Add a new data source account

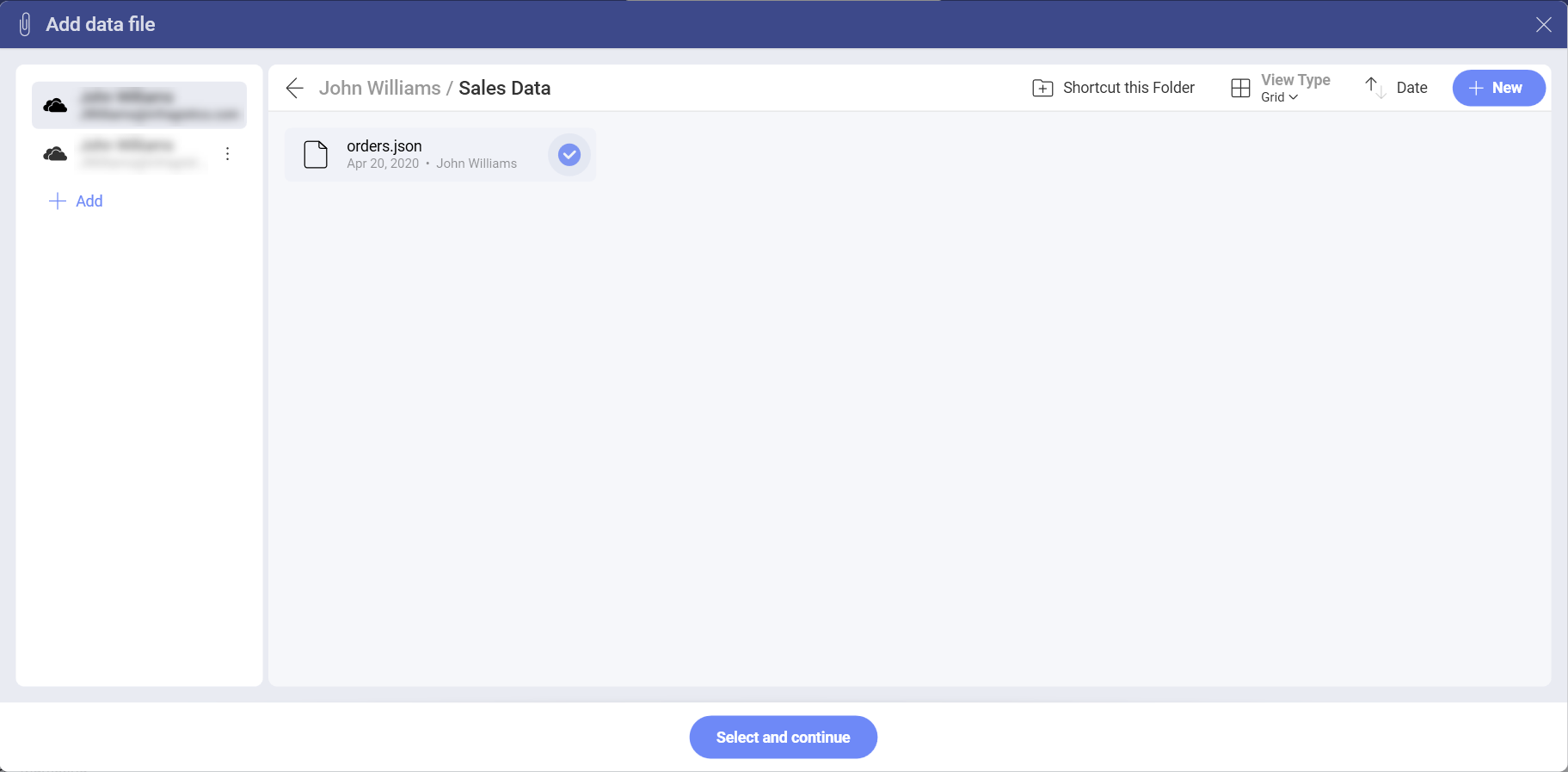pyautogui.click(x=76, y=201)
